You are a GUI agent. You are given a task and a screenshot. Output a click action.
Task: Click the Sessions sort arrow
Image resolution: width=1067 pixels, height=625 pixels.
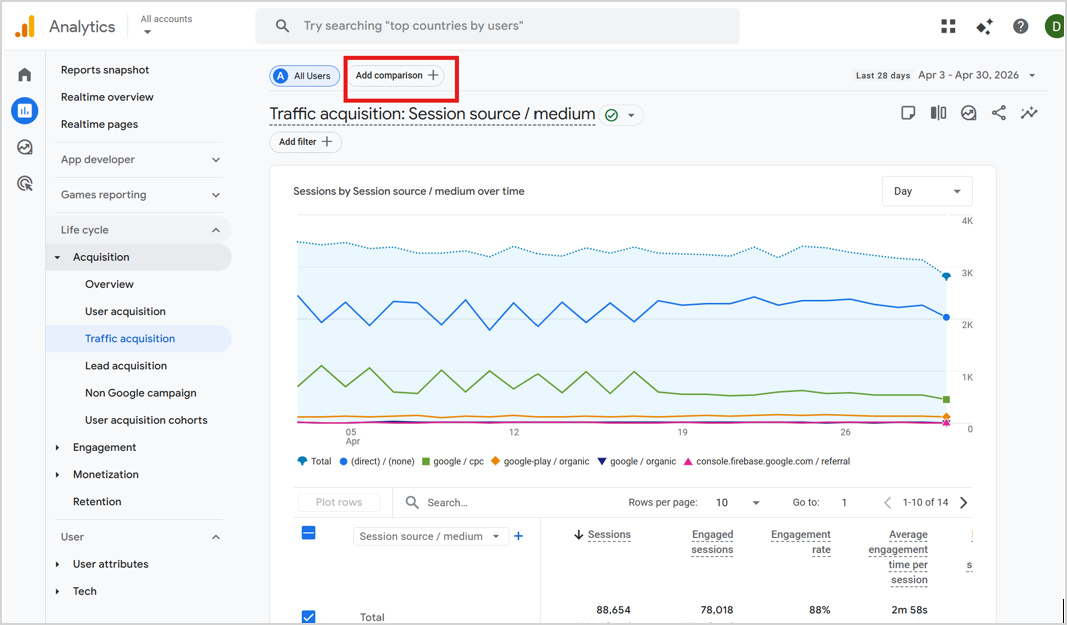[578, 535]
